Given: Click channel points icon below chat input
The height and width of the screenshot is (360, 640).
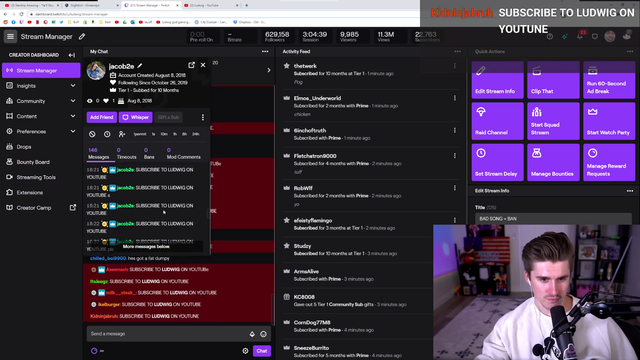Looking at the screenshot, I should pos(94,351).
